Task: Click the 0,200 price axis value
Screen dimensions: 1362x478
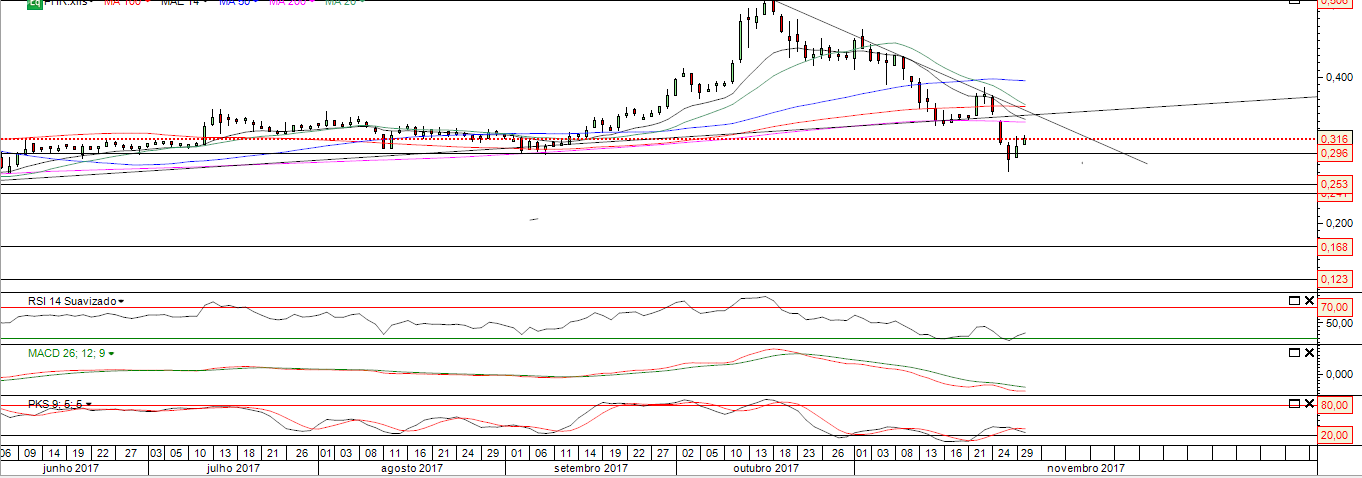Action: pos(1339,222)
